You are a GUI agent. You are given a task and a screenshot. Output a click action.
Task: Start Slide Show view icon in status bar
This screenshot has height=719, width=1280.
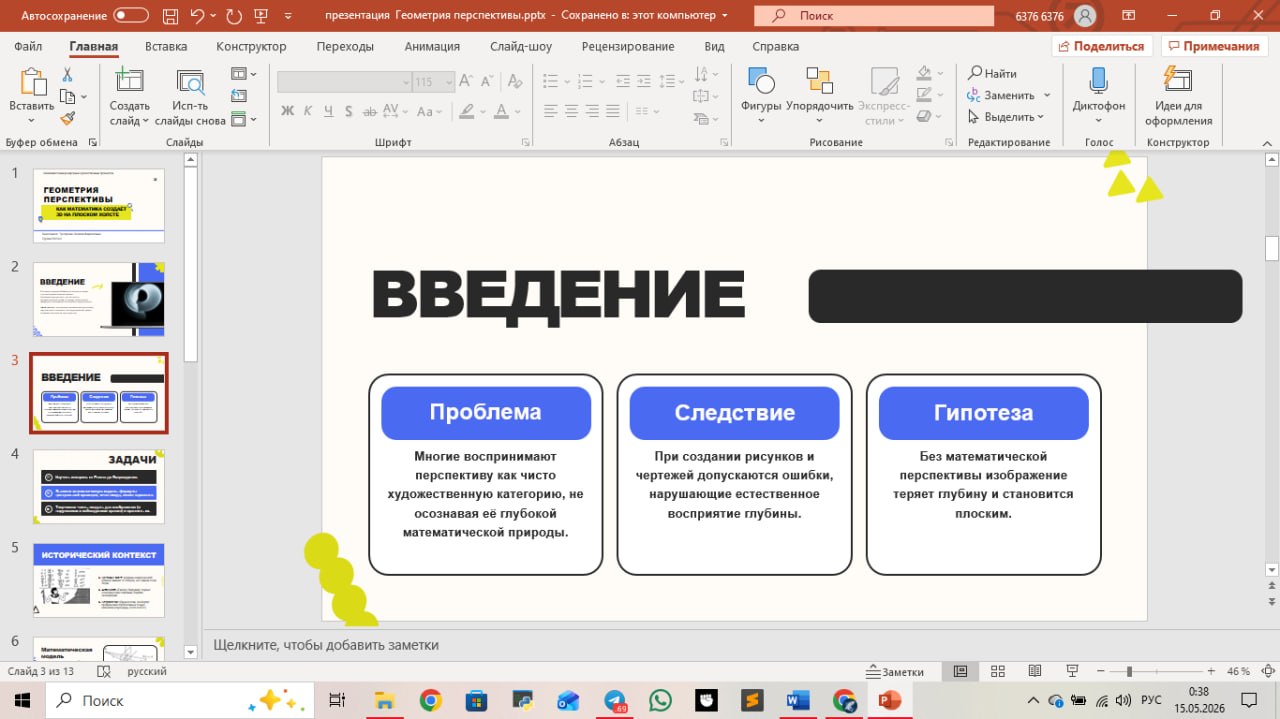pos(1072,671)
